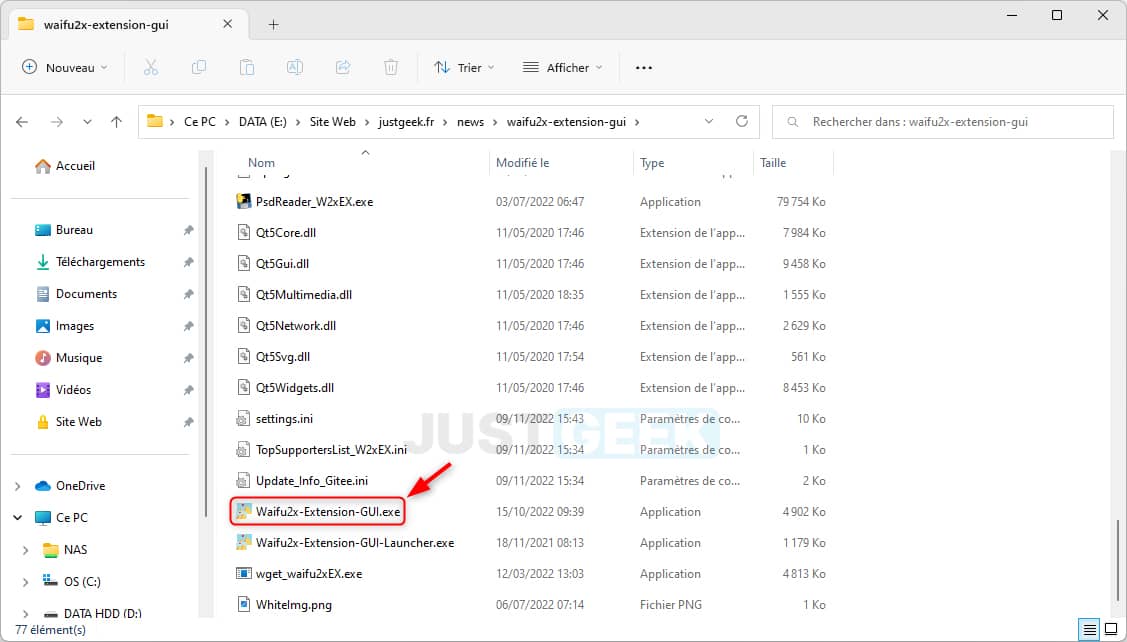Go back with the left arrow

[22, 122]
